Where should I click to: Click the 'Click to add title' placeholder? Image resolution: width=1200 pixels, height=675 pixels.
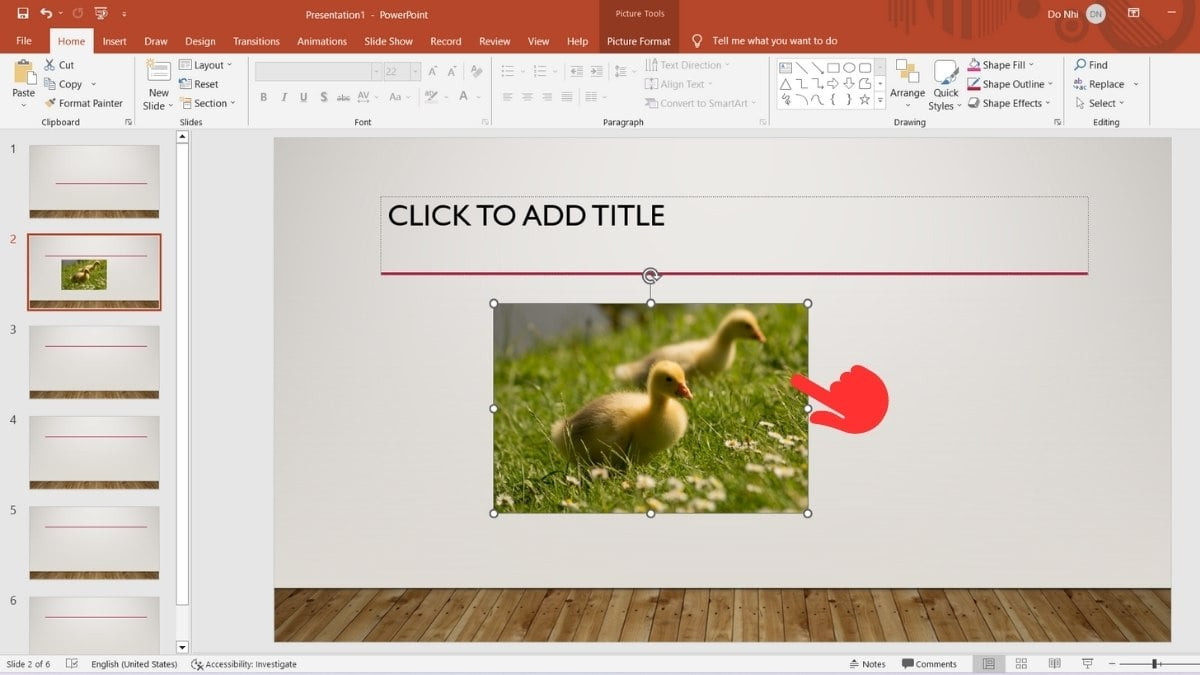[734, 235]
